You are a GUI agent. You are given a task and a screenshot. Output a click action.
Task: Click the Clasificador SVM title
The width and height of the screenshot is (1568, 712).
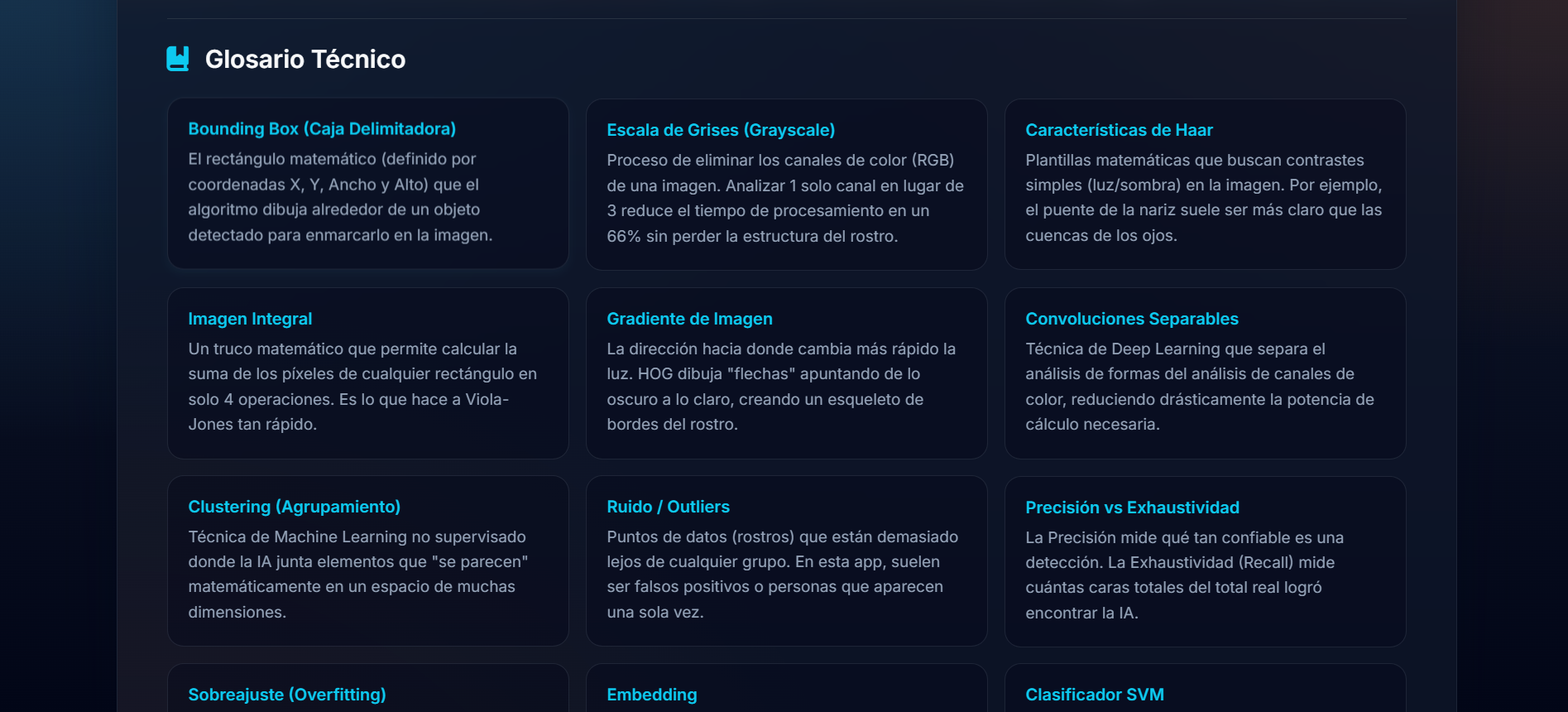1095,695
